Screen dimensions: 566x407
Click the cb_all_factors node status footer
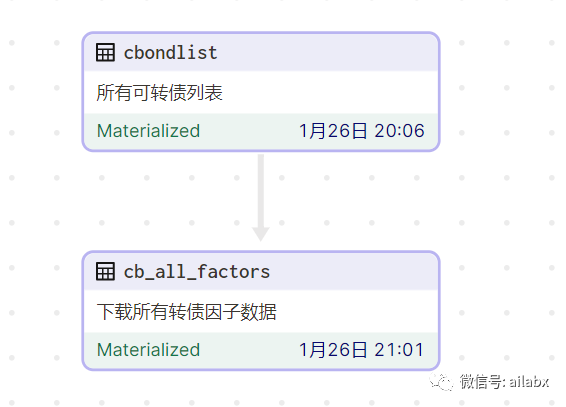[x=261, y=350]
